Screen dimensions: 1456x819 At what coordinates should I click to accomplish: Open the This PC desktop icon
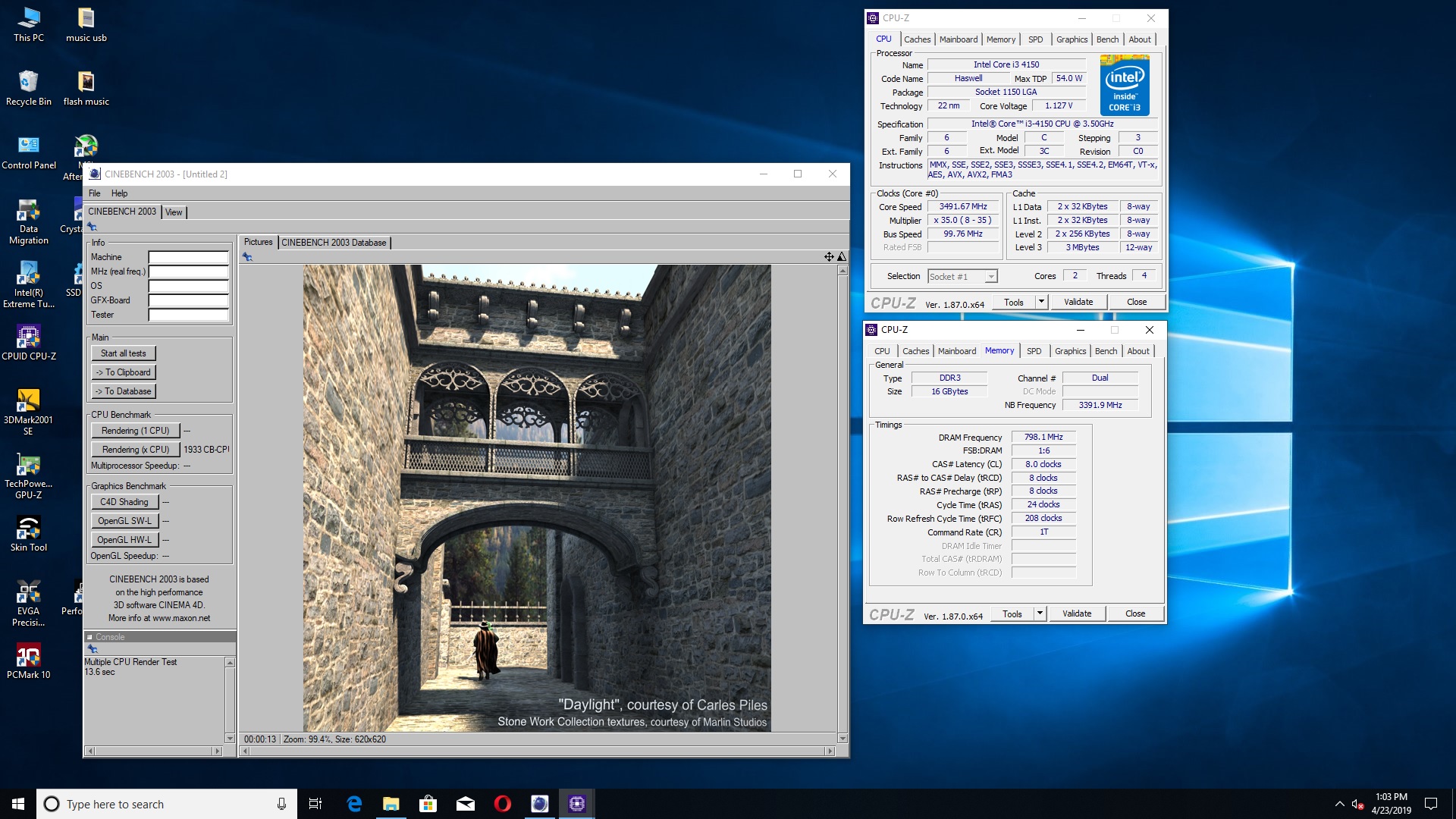pos(29,24)
